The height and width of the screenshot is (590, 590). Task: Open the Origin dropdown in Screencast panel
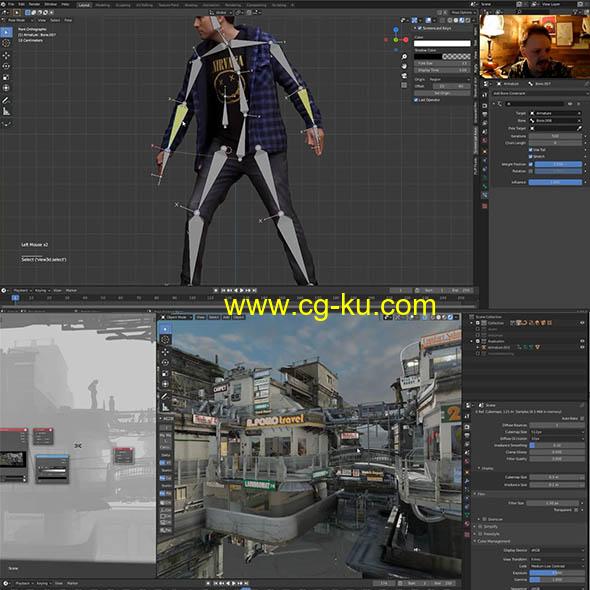(x=449, y=80)
